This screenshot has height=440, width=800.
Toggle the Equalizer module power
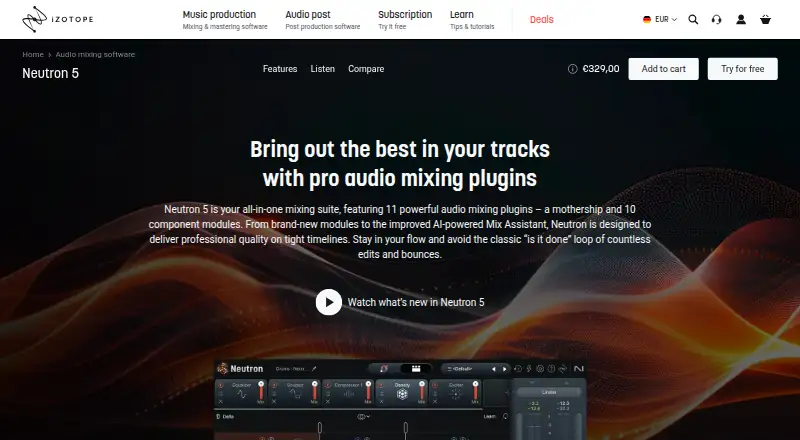coord(220,385)
